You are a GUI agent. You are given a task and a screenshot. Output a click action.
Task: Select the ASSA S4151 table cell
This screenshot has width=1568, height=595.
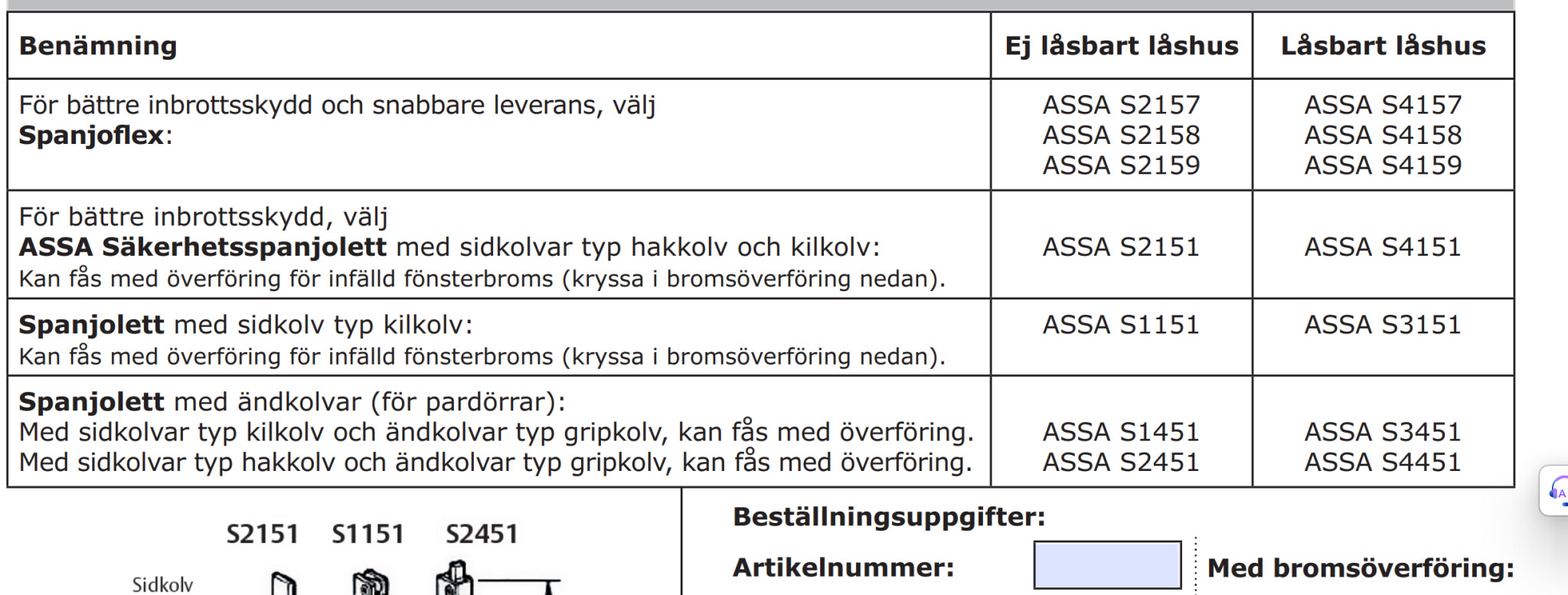[1383, 247]
